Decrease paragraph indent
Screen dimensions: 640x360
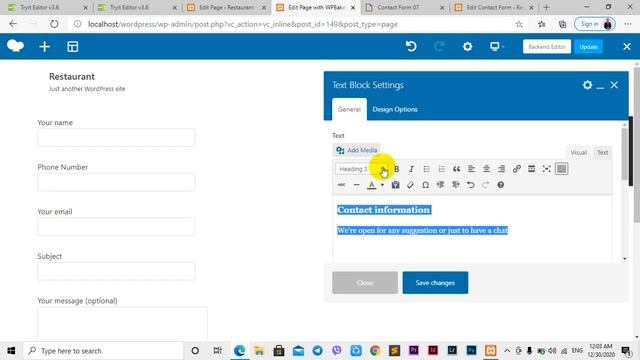(x=440, y=185)
